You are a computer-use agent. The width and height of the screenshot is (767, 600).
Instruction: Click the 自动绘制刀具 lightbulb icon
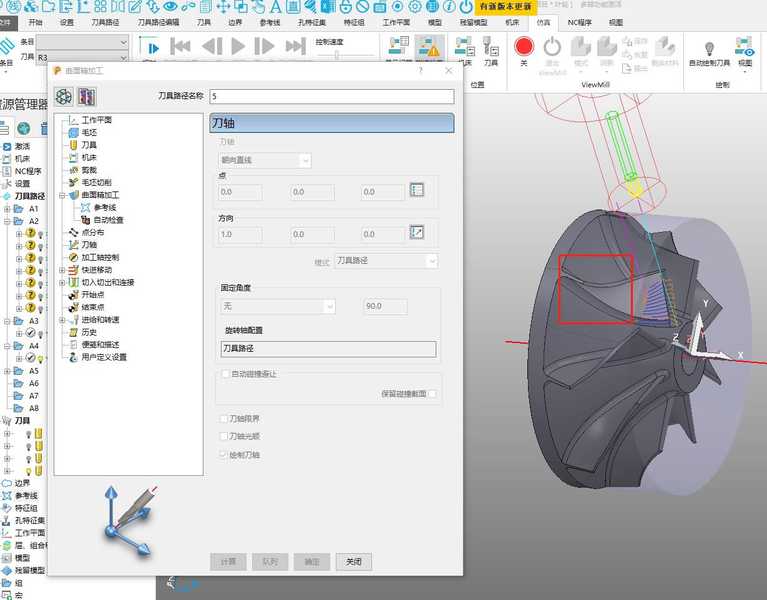[709, 48]
